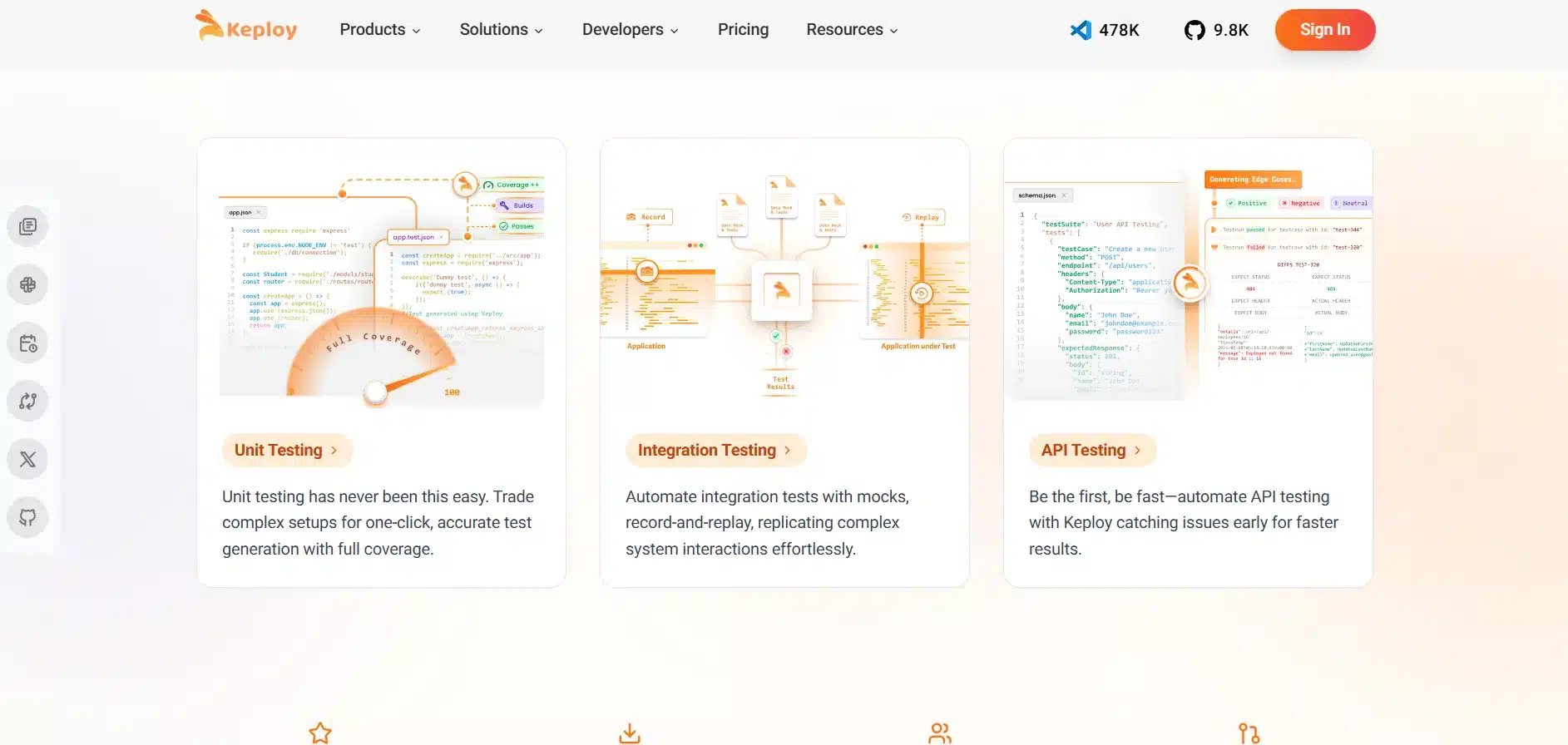
Task: Click the users icon at page bottom
Action: point(939,733)
